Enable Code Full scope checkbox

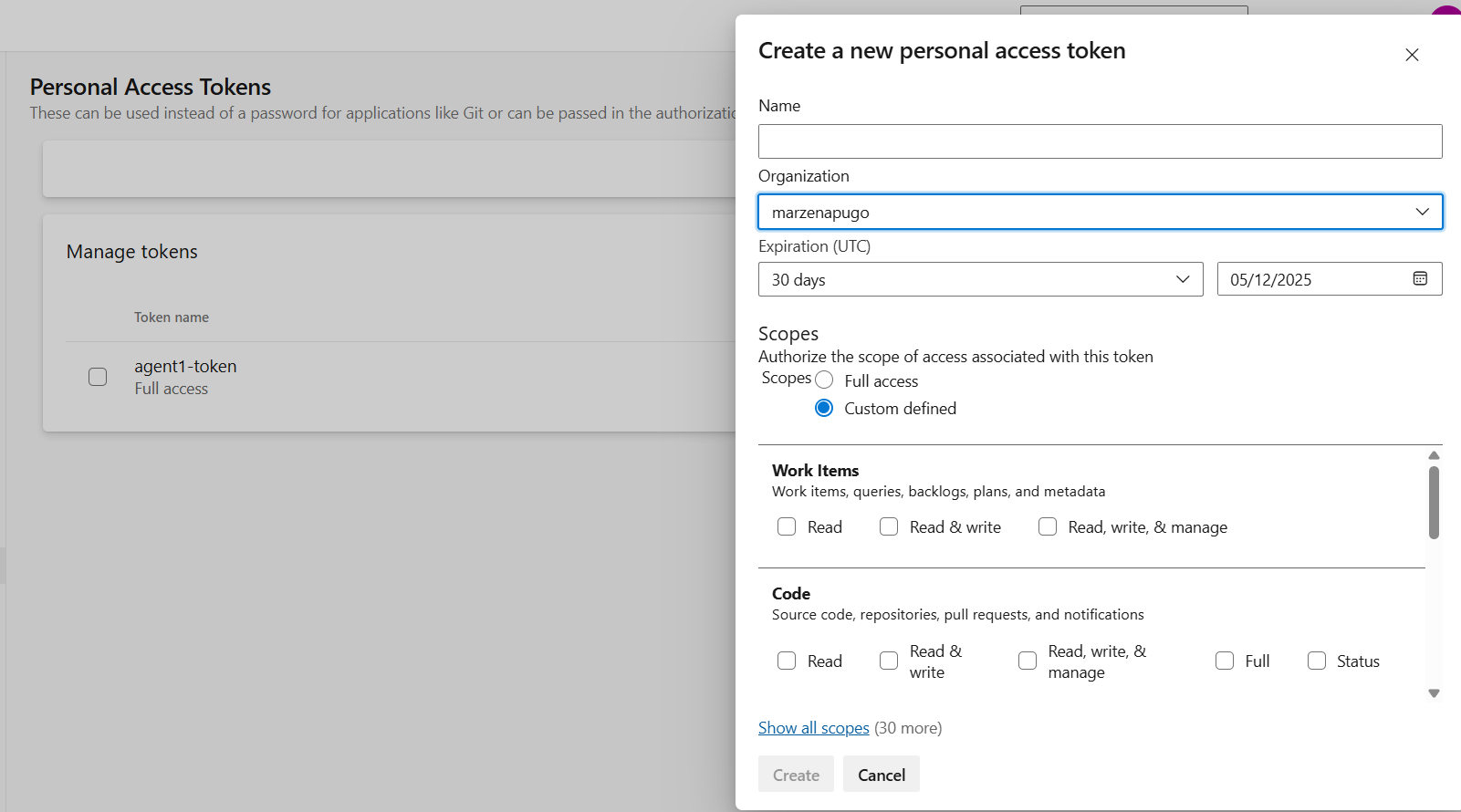click(1225, 661)
